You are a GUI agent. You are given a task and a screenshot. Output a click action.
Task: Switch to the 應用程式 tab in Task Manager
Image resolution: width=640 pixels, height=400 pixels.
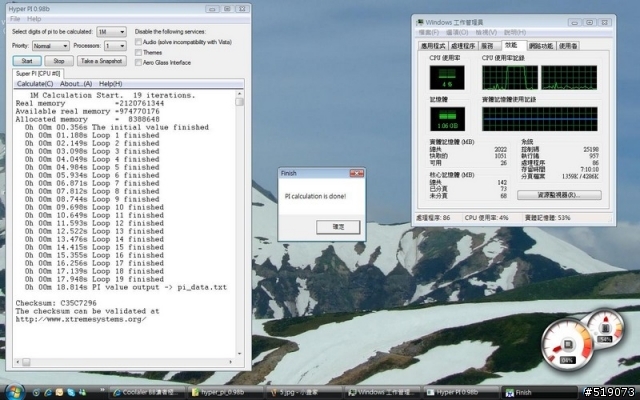[x=433, y=46]
